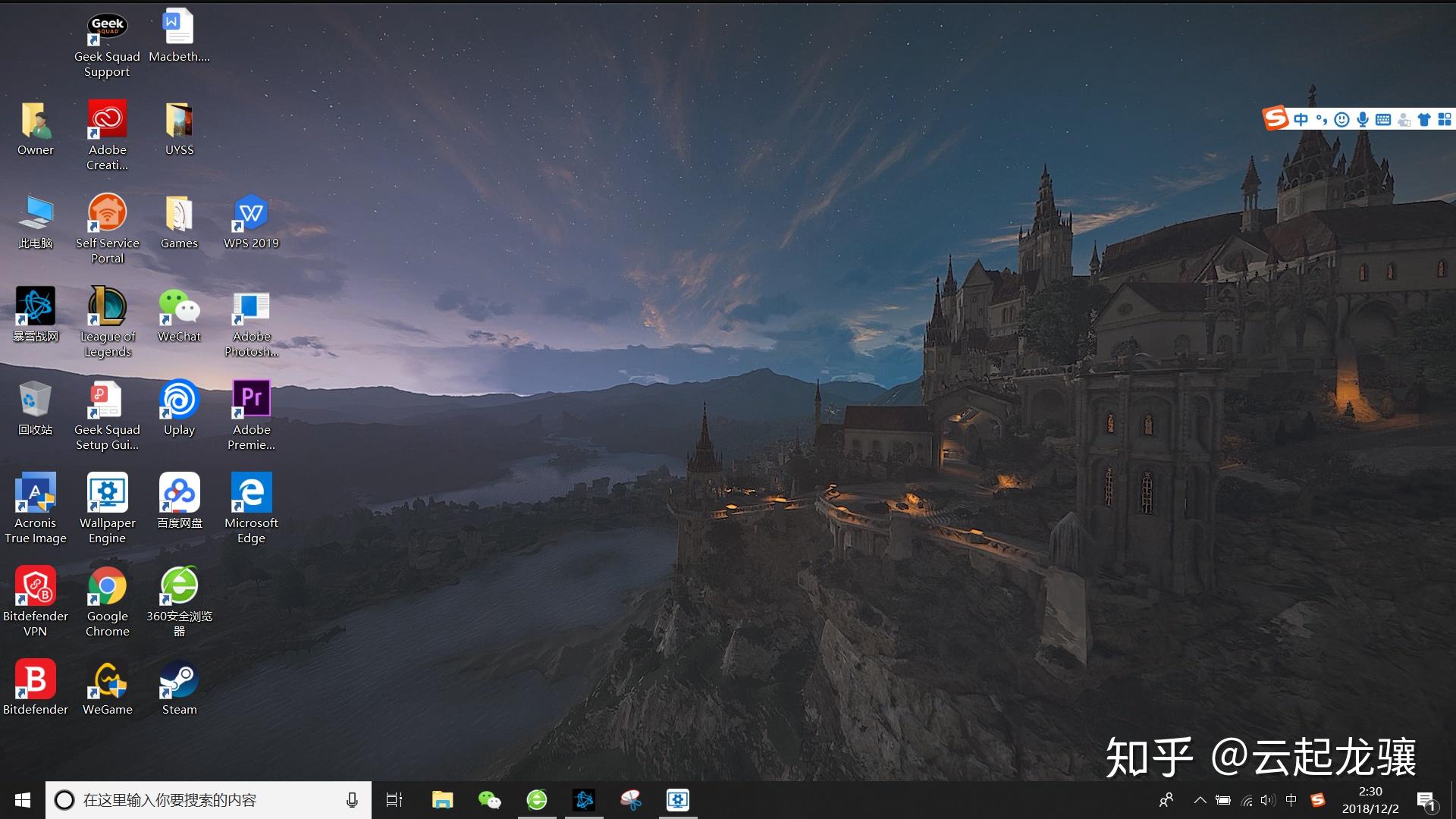
Task: Open the emoji panel on Sogou bar
Action: pyautogui.click(x=1341, y=119)
